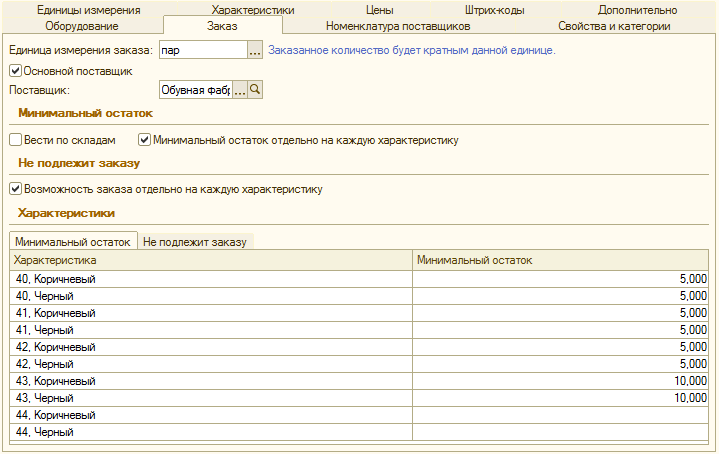Go to Номенклатура поставщиков tab
Screen dimensions: 719x454
click(398, 26)
